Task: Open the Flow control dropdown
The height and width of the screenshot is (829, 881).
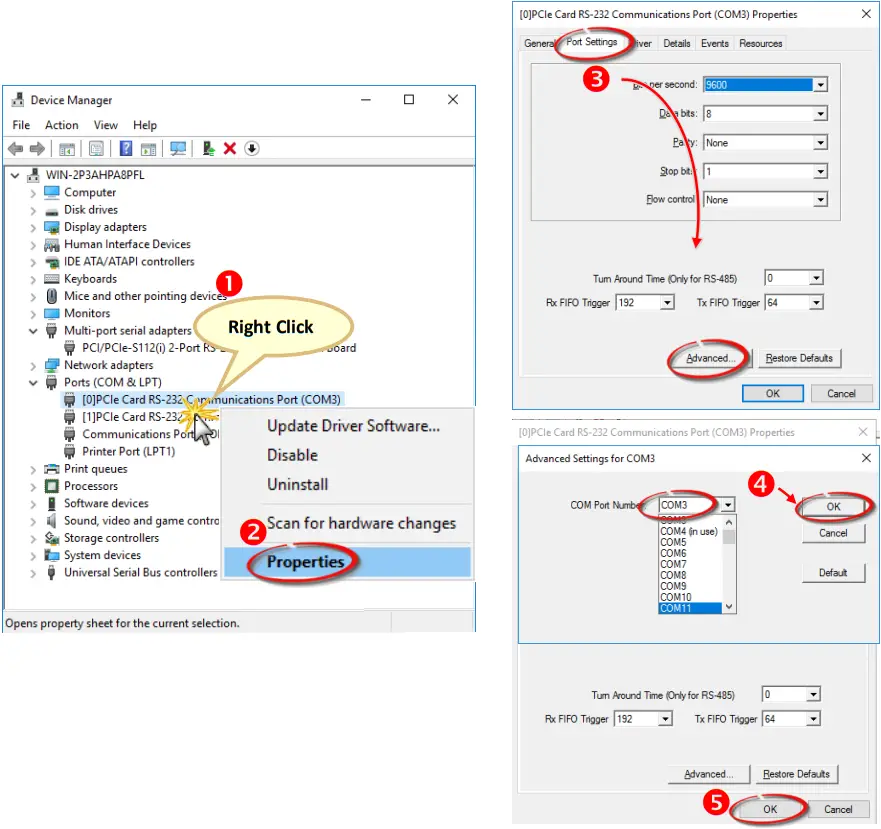Action: point(820,200)
